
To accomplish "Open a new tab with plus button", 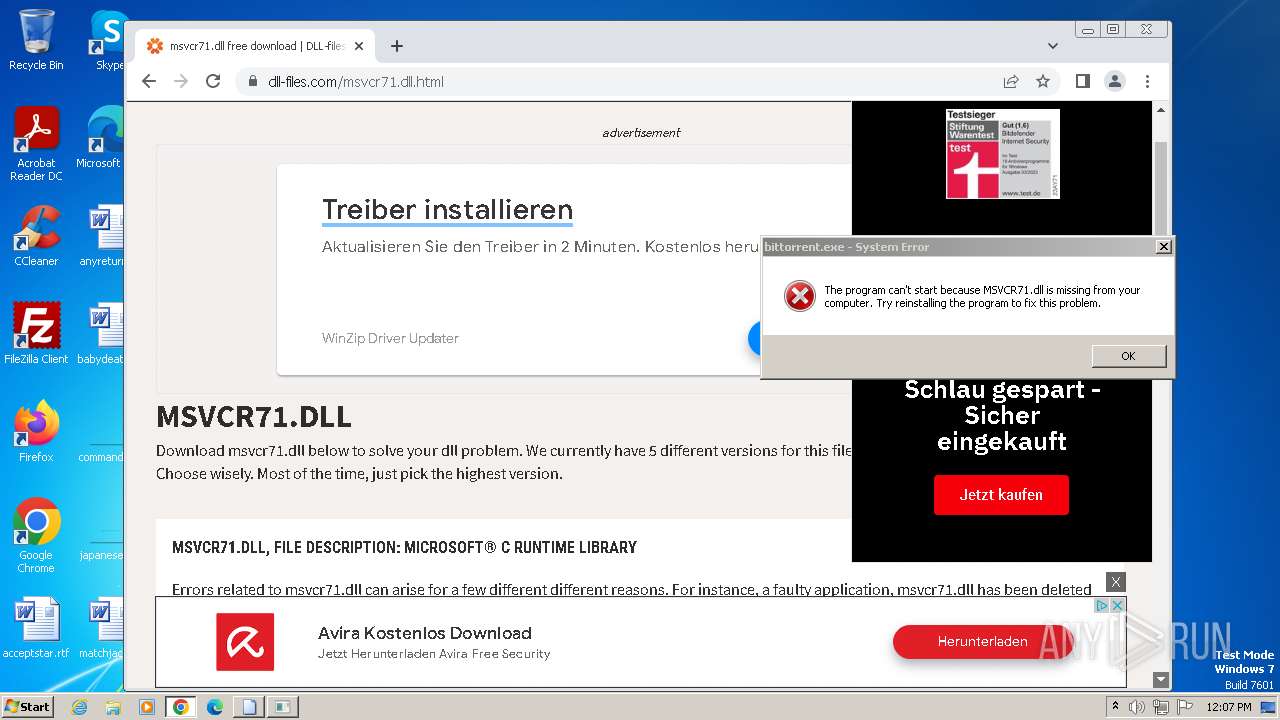I will click(x=397, y=46).
